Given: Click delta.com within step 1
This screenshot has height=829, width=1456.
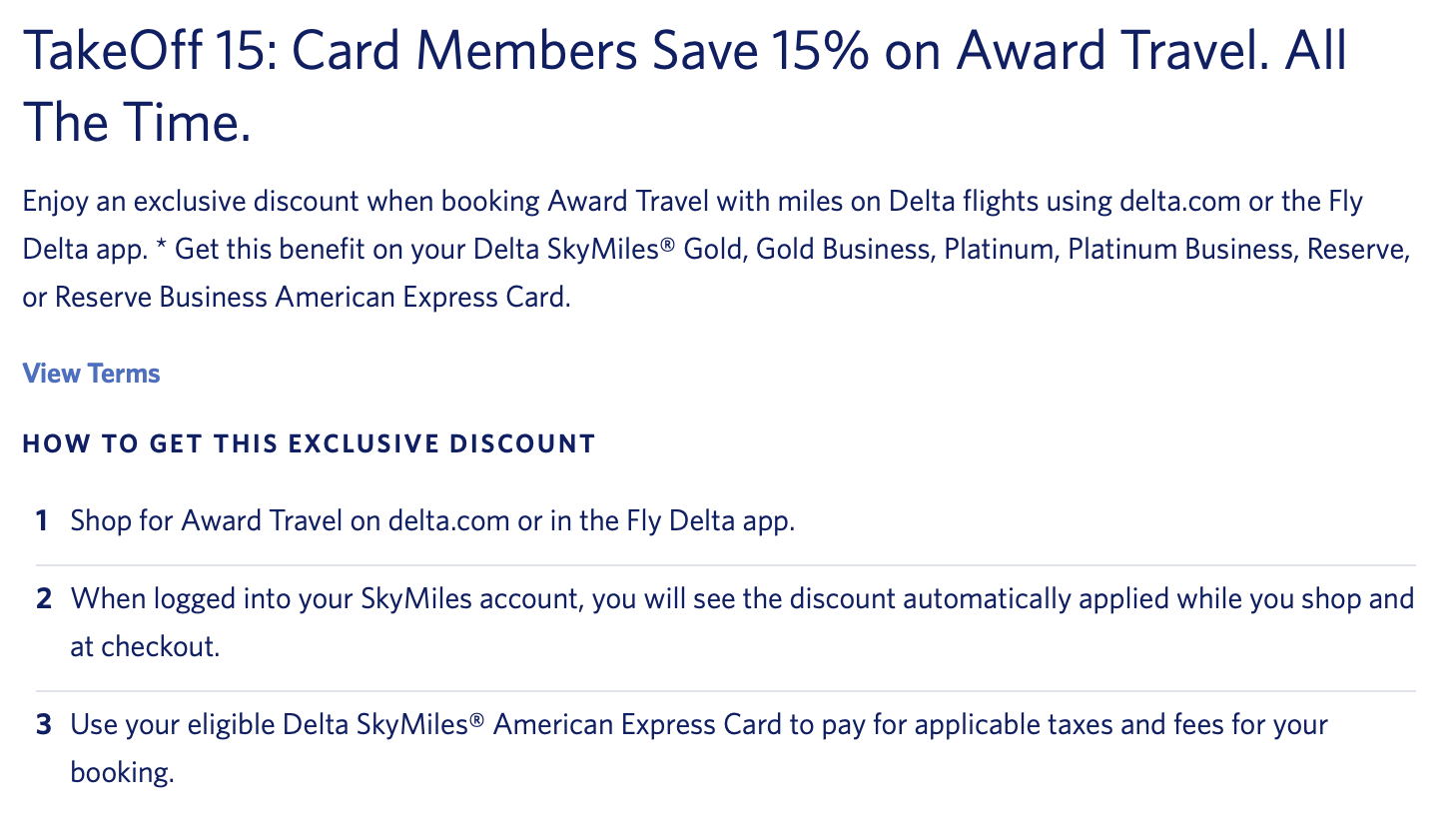Looking at the screenshot, I should coord(448,521).
